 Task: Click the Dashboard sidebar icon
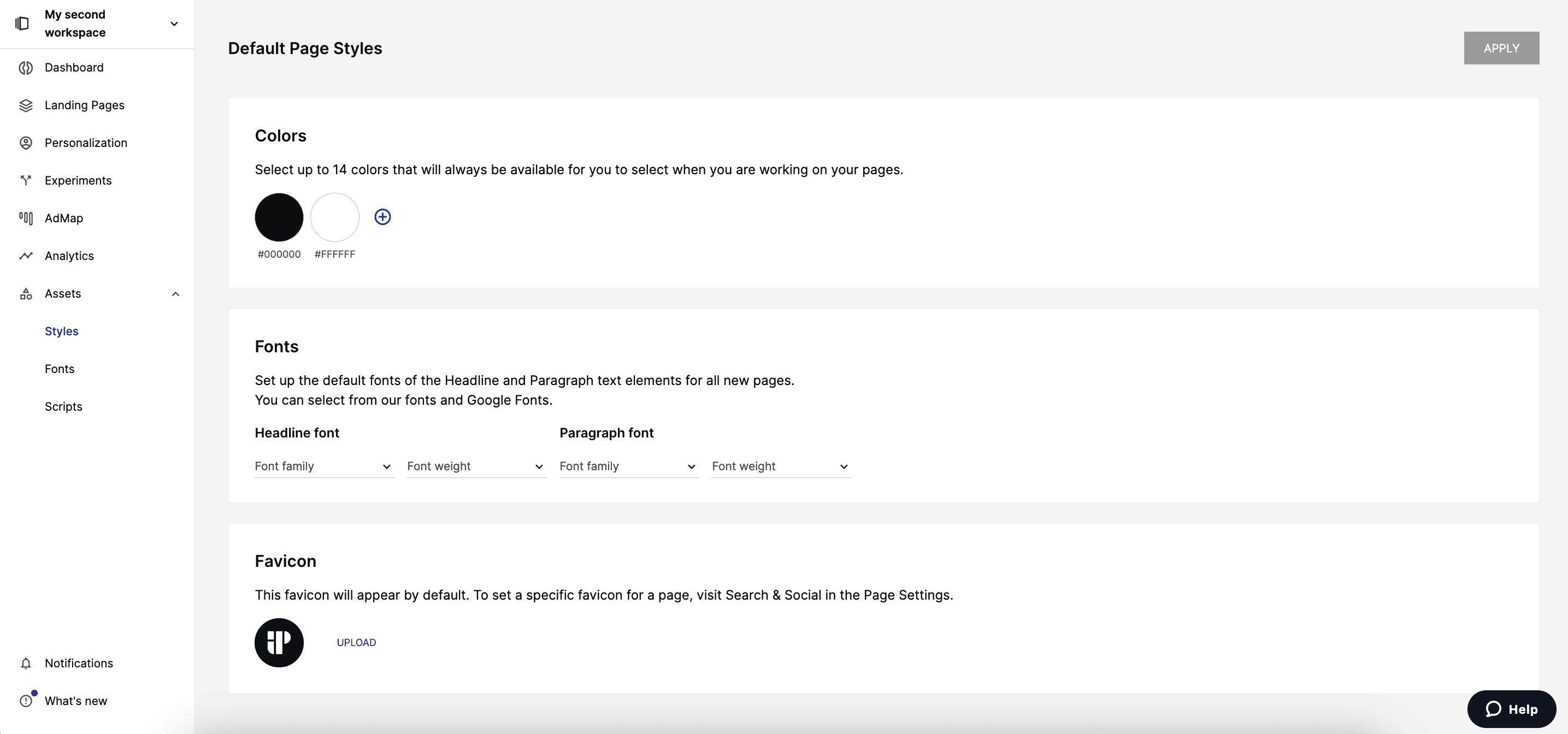click(26, 68)
